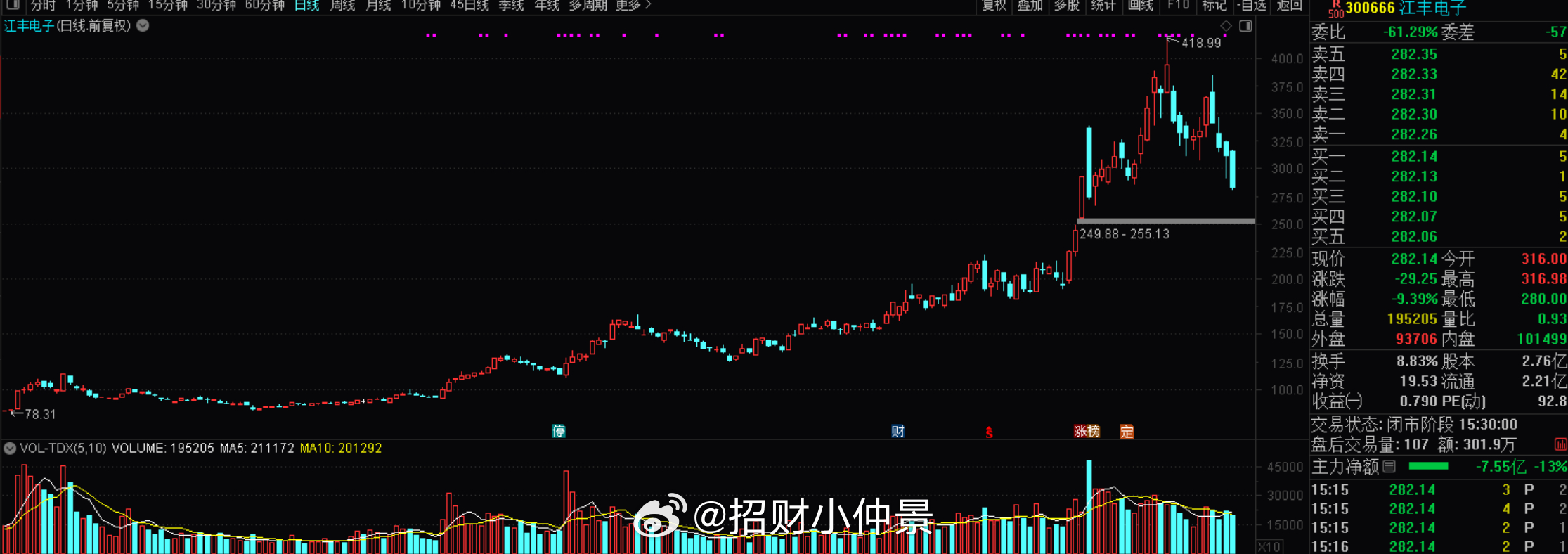Select the 60分钟 period tab
This screenshot has width=1568, height=554.
[x=264, y=6]
